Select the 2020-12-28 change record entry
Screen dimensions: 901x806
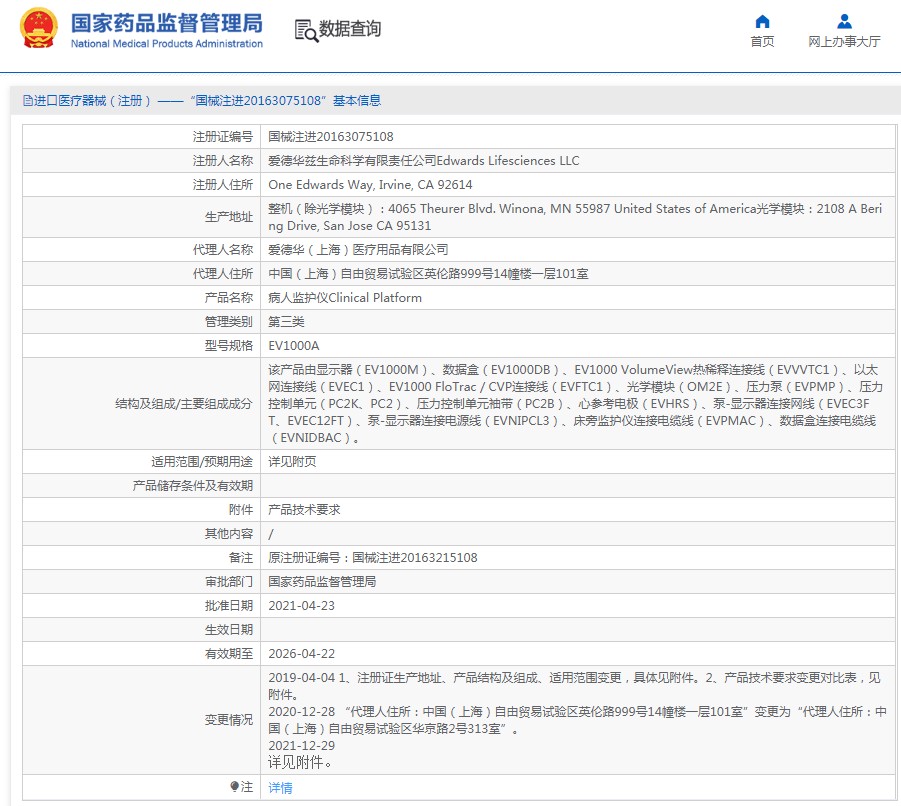pos(577,720)
